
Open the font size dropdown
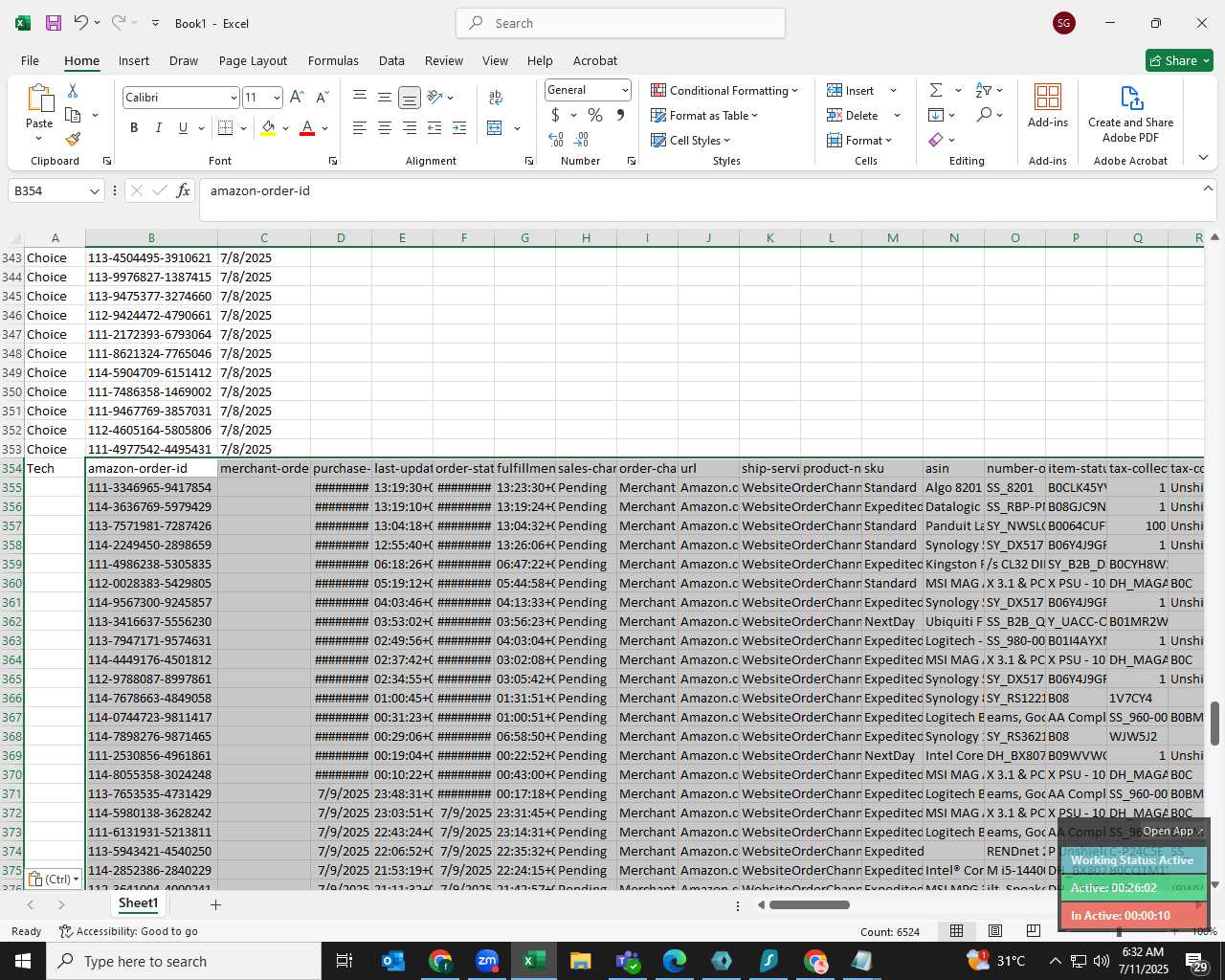click(x=277, y=98)
